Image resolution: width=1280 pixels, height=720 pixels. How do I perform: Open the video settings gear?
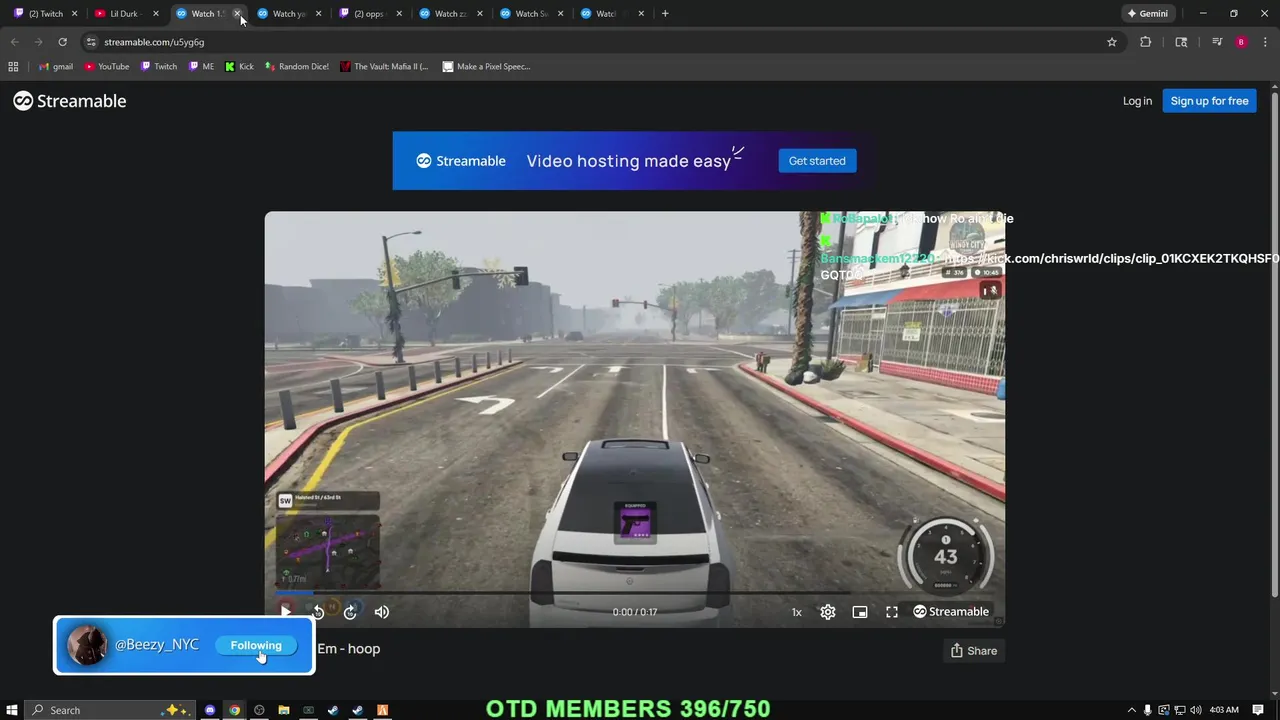click(x=828, y=612)
